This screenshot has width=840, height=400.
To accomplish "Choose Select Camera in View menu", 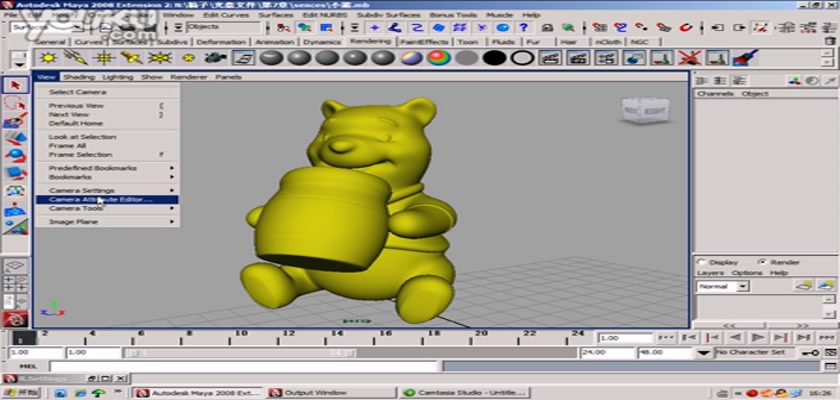I will coord(78,92).
